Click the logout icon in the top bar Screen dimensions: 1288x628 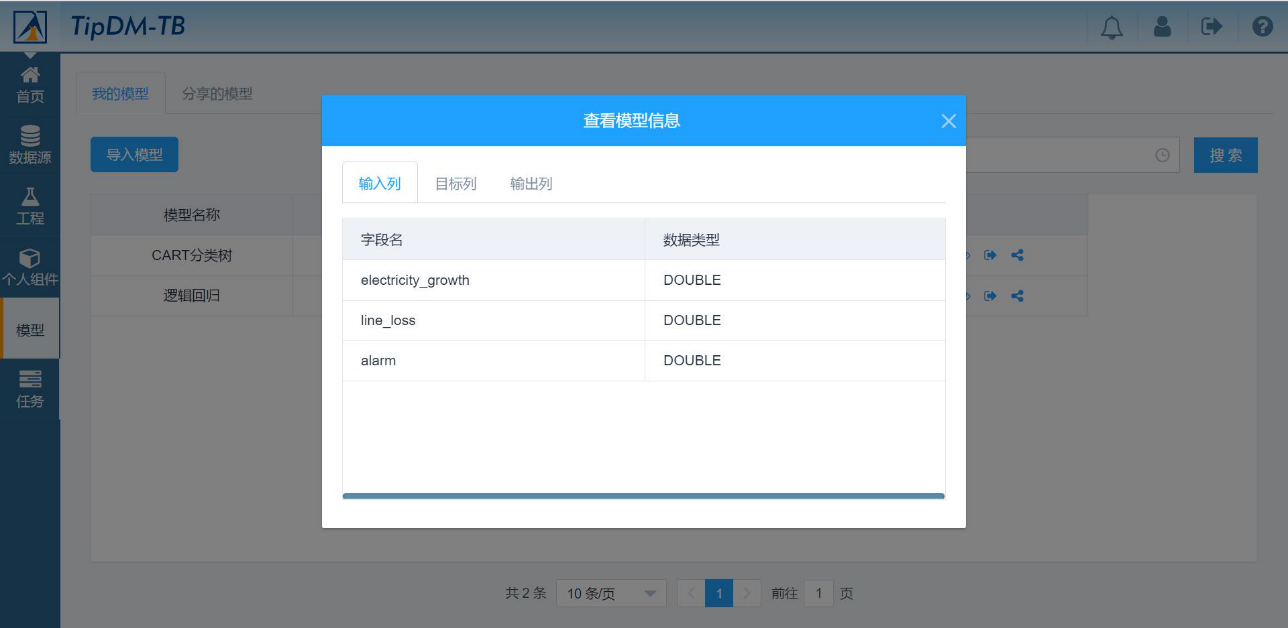[1212, 27]
